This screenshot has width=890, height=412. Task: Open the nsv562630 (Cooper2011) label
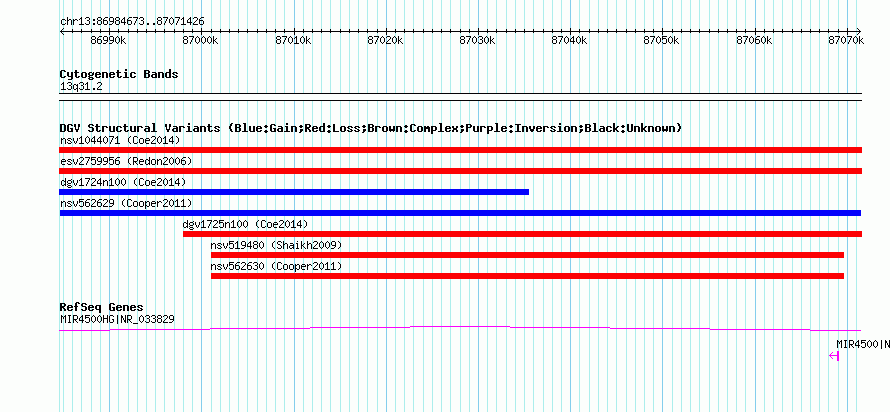pos(276,266)
